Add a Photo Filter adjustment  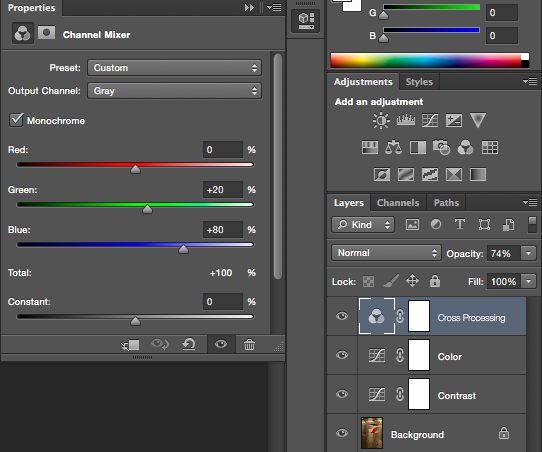[x=441, y=148]
